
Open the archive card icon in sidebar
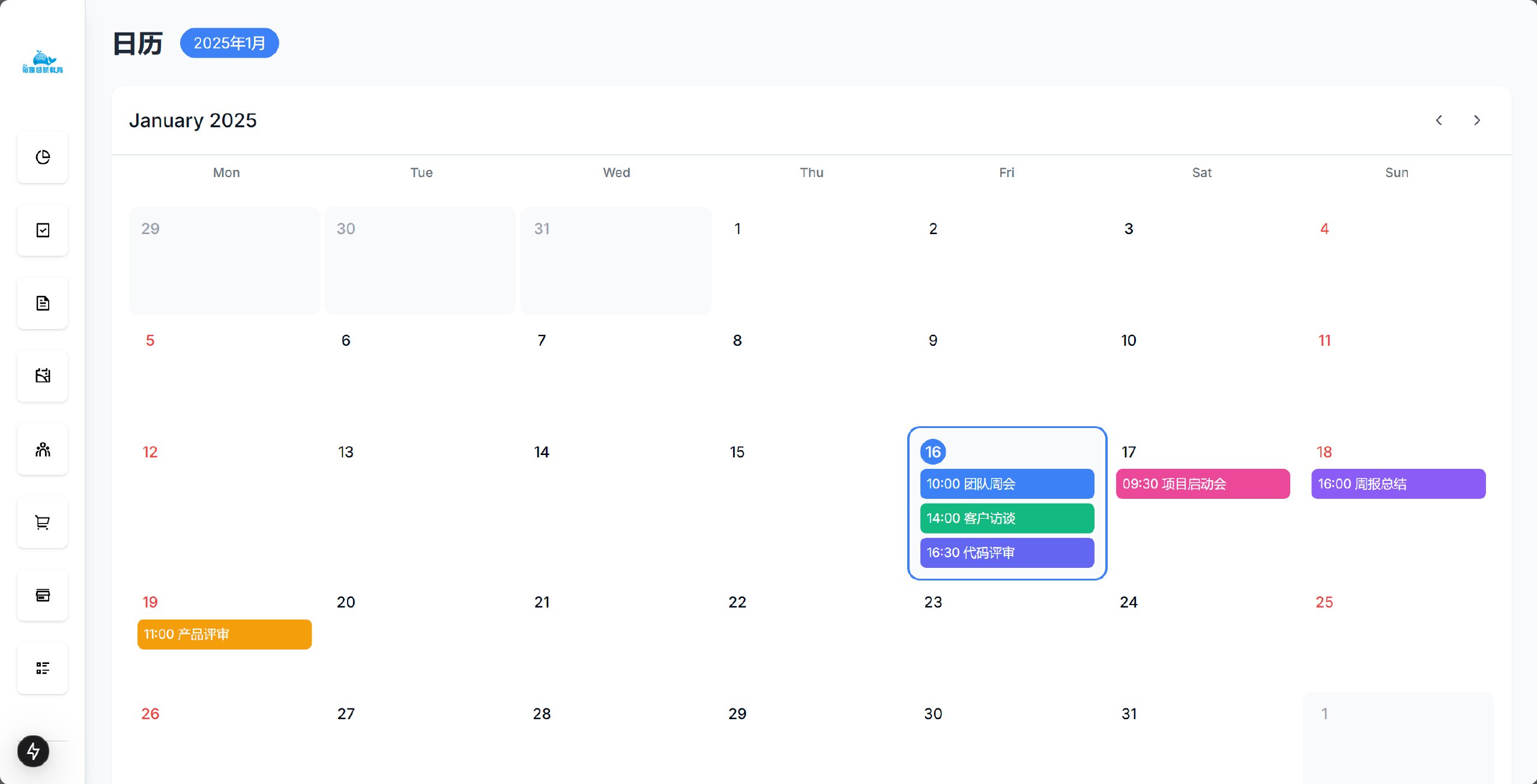pyautogui.click(x=42, y=595)
